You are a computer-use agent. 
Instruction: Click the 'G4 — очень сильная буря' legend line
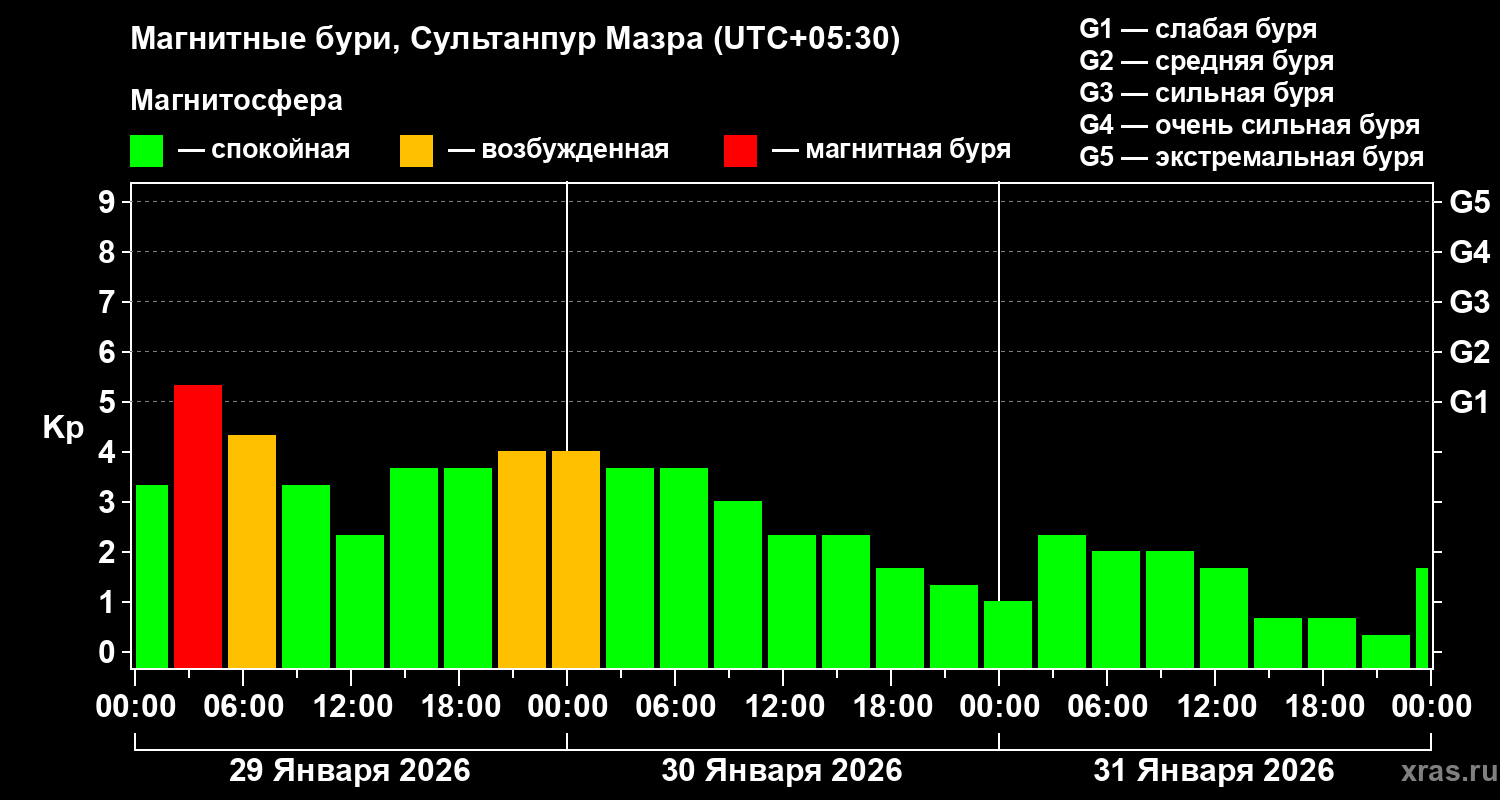pyautogui.click(x=1249, y=125)
